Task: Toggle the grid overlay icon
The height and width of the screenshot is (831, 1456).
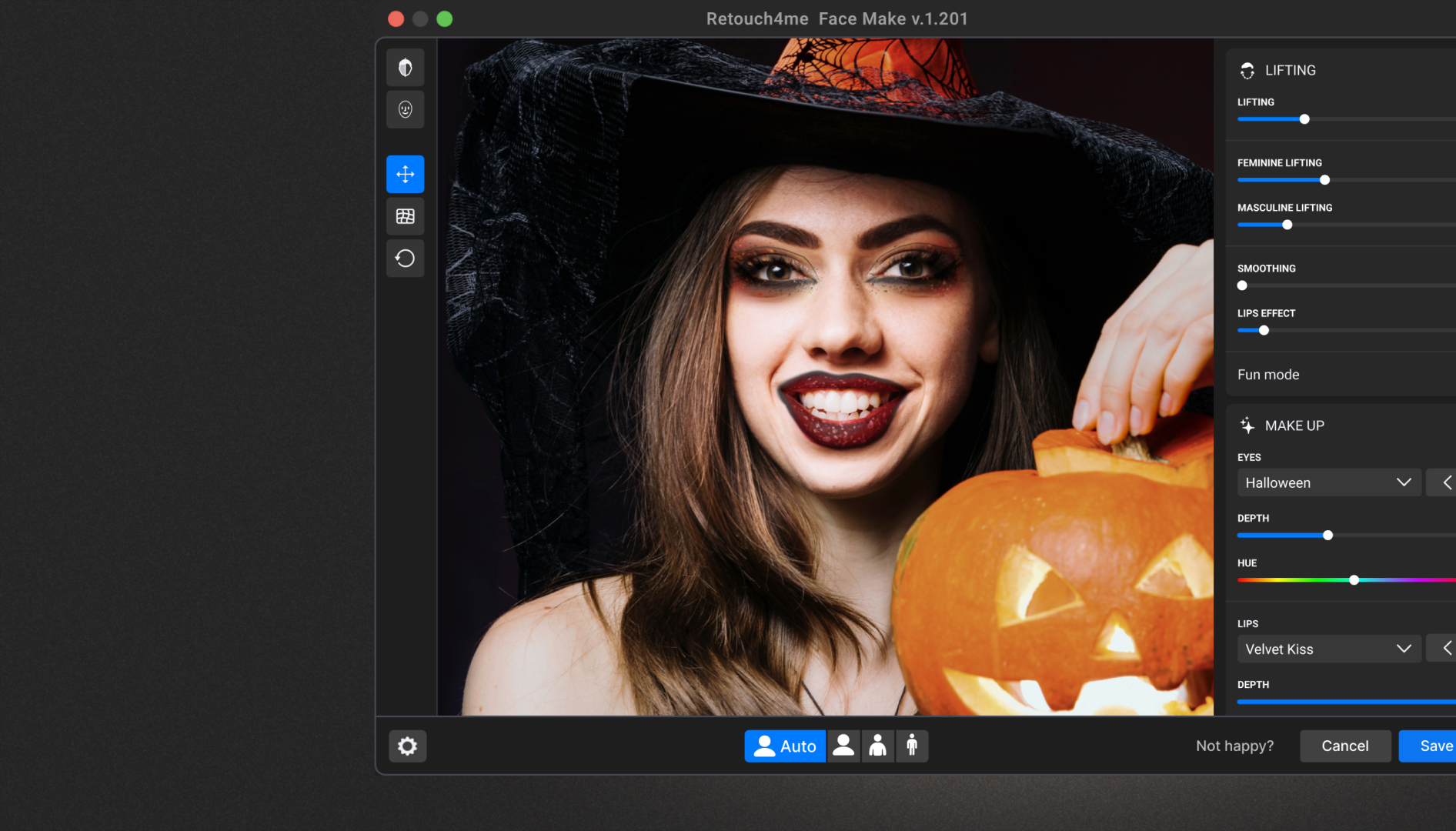Action: point(405,216)
